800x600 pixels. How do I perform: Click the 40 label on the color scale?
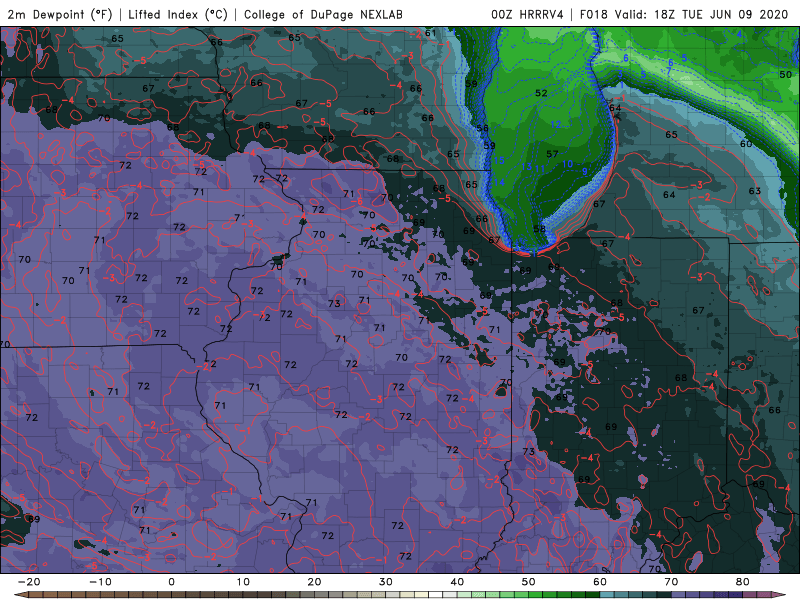point(457,582)
